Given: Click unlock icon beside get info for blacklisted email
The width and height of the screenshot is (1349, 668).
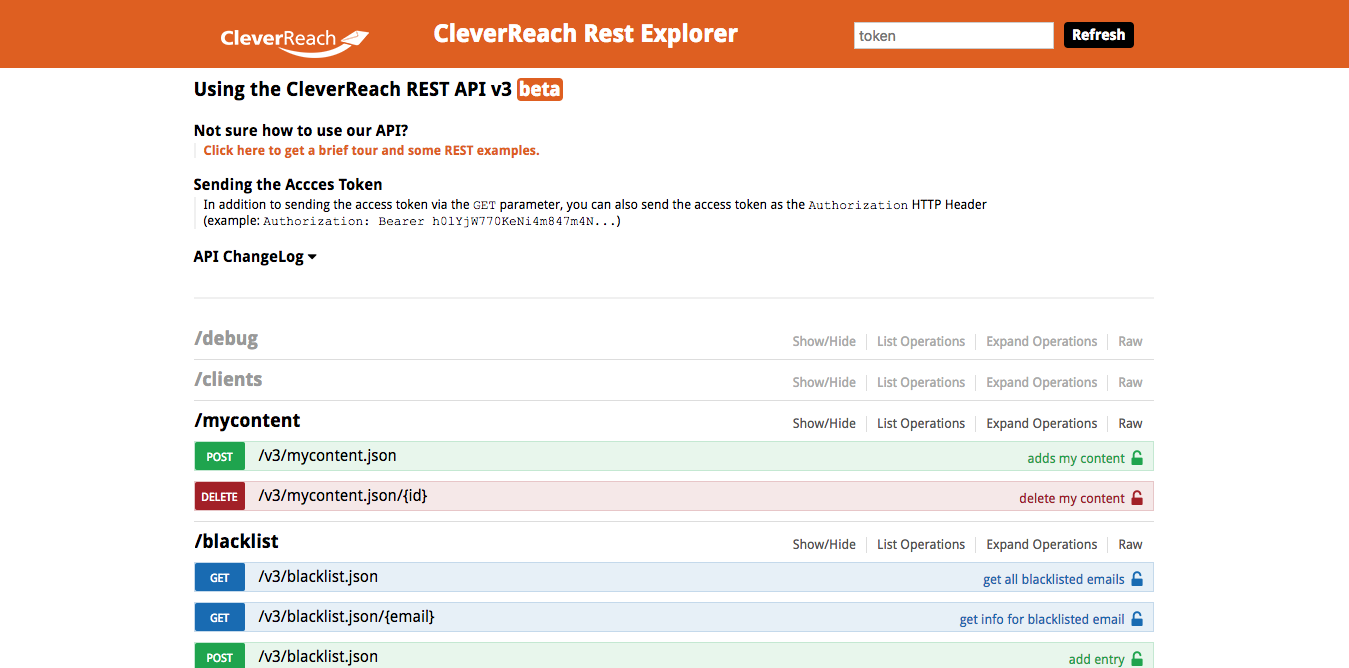Looking at the screenshot, I should click(1136, 619).
